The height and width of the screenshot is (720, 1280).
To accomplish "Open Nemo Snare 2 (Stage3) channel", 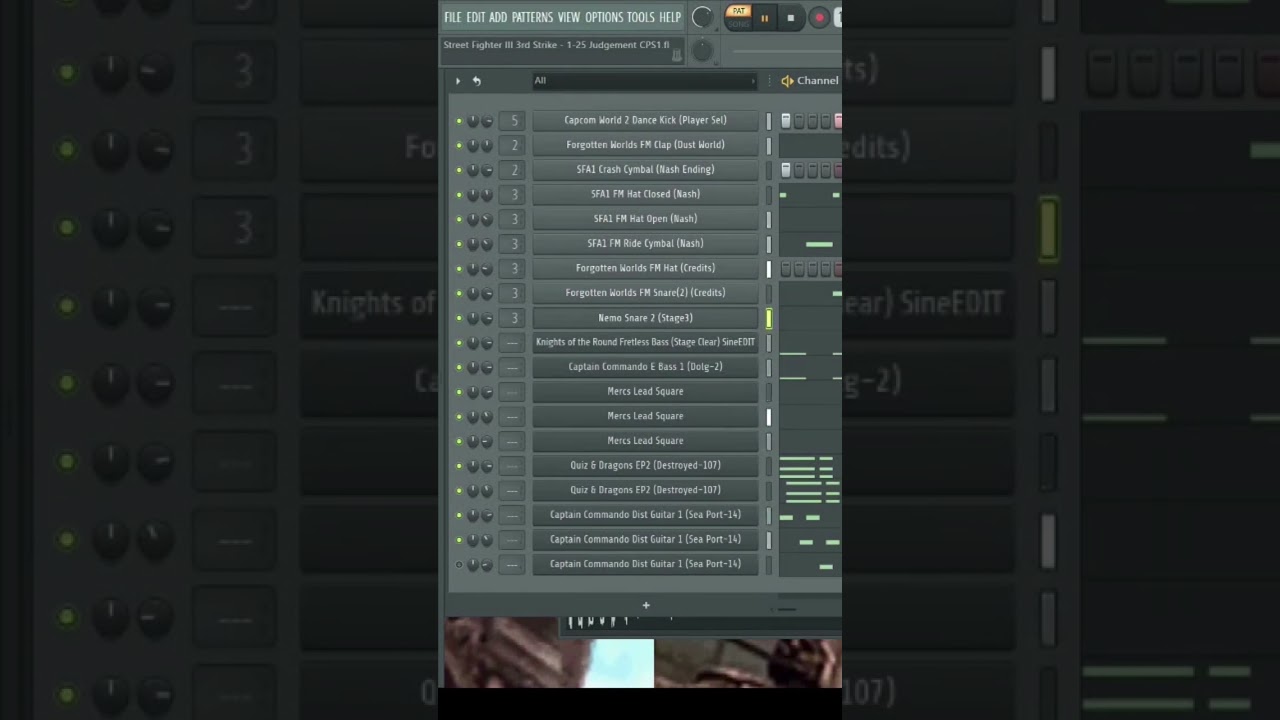I will 645,318.
